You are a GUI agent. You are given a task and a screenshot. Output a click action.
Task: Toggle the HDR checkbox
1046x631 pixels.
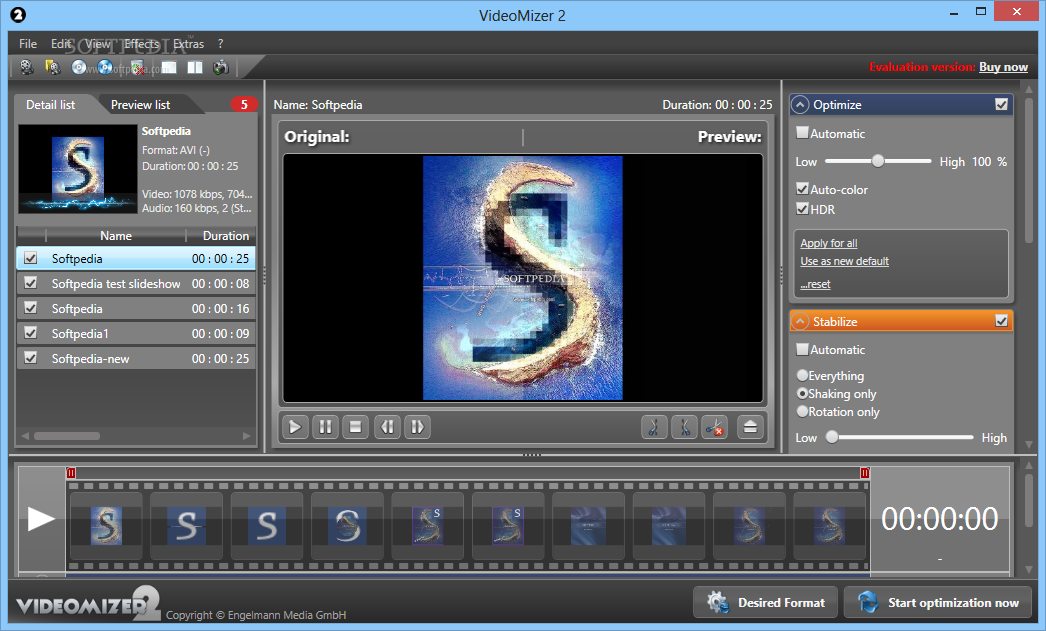pyautogui.click(x=803, y=209)
